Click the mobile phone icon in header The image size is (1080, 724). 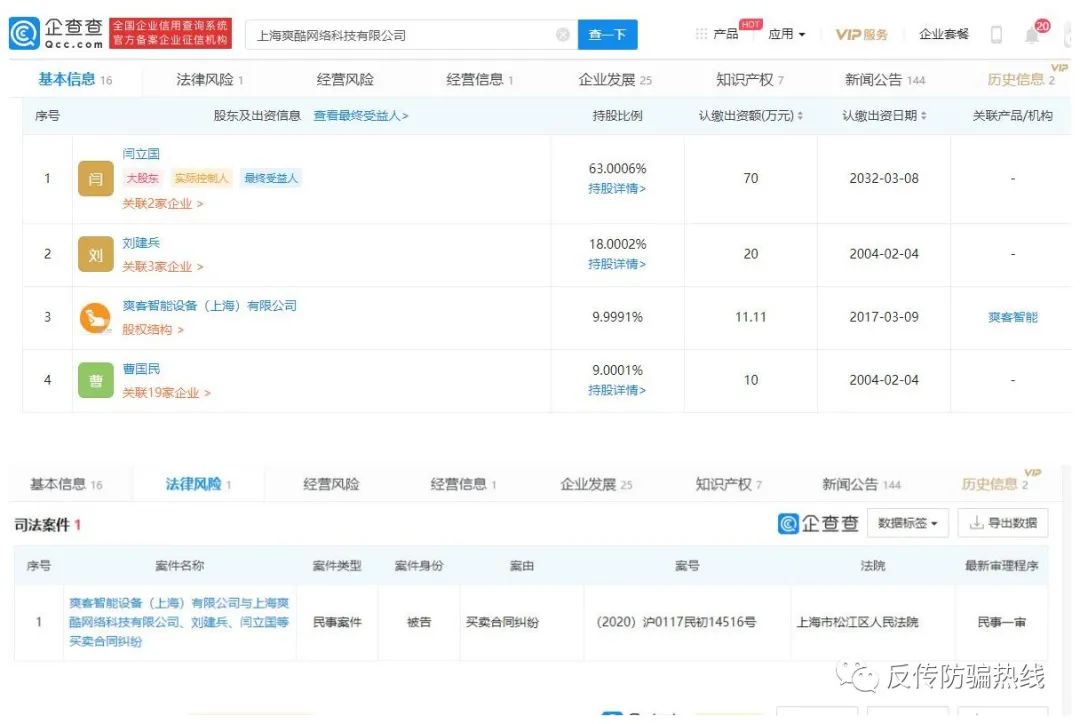pyautogui.click(x=996, y=35)
